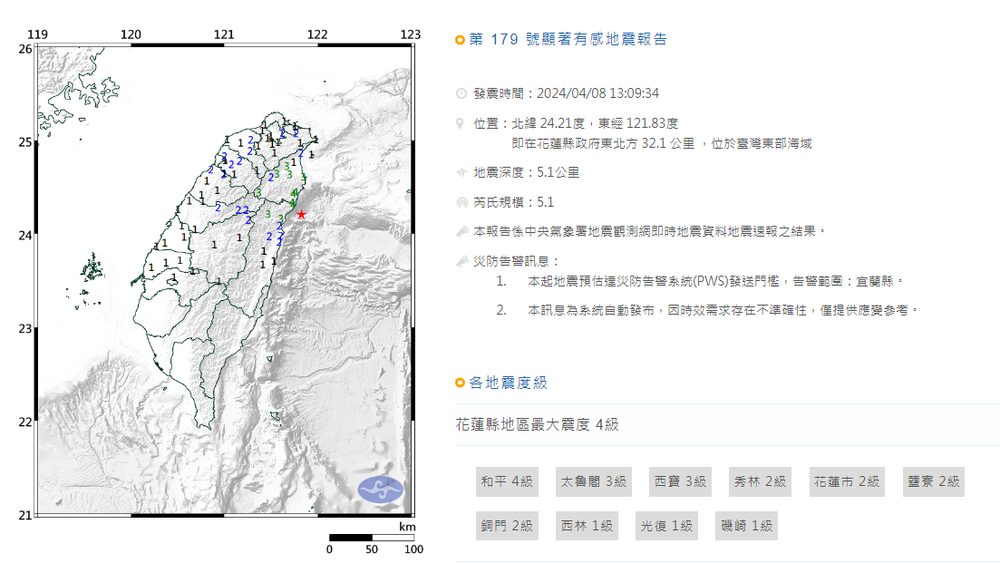Click the CWA logo on the map
This screenshot has width=1000, height=563.
[380, 490]
